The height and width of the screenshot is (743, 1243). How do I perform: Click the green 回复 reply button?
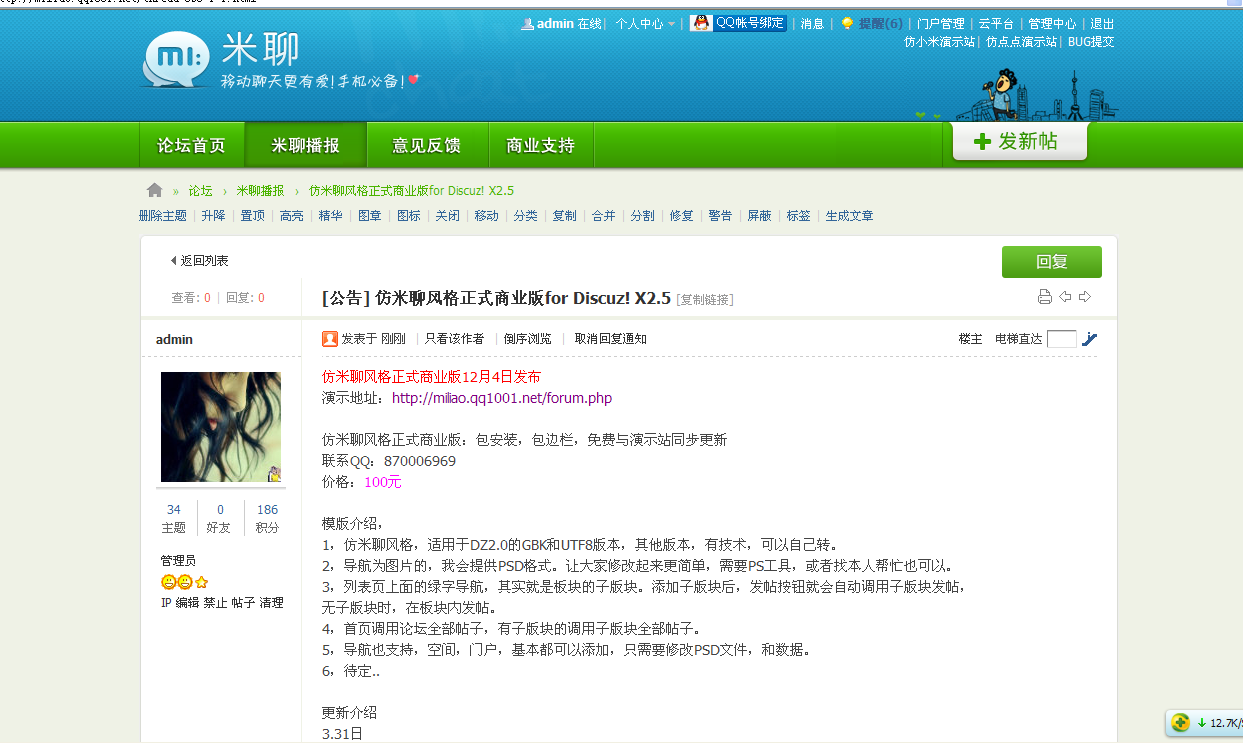tap(1052, 262)
